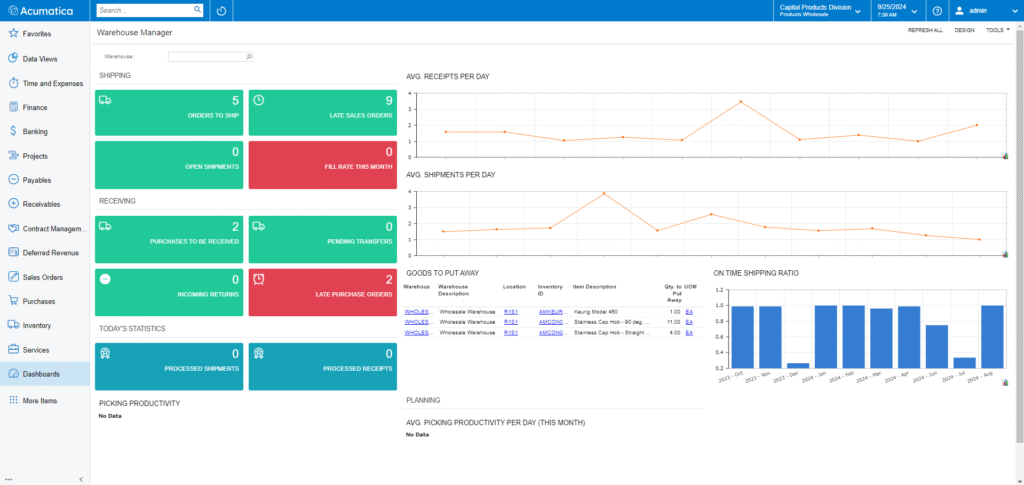Click the Time and Expenses clock icon
Viewport: 1024px width, 485px height.
tap(12, 83)
